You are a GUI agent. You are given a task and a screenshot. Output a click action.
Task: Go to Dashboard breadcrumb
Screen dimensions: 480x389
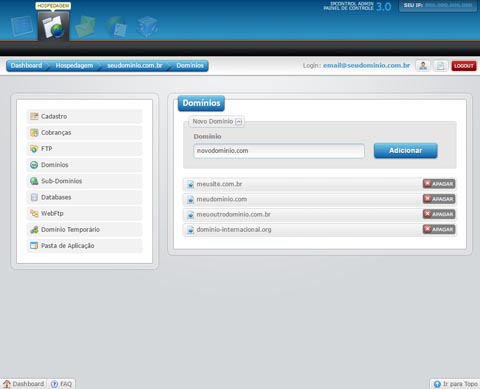(x=26, y=66)
